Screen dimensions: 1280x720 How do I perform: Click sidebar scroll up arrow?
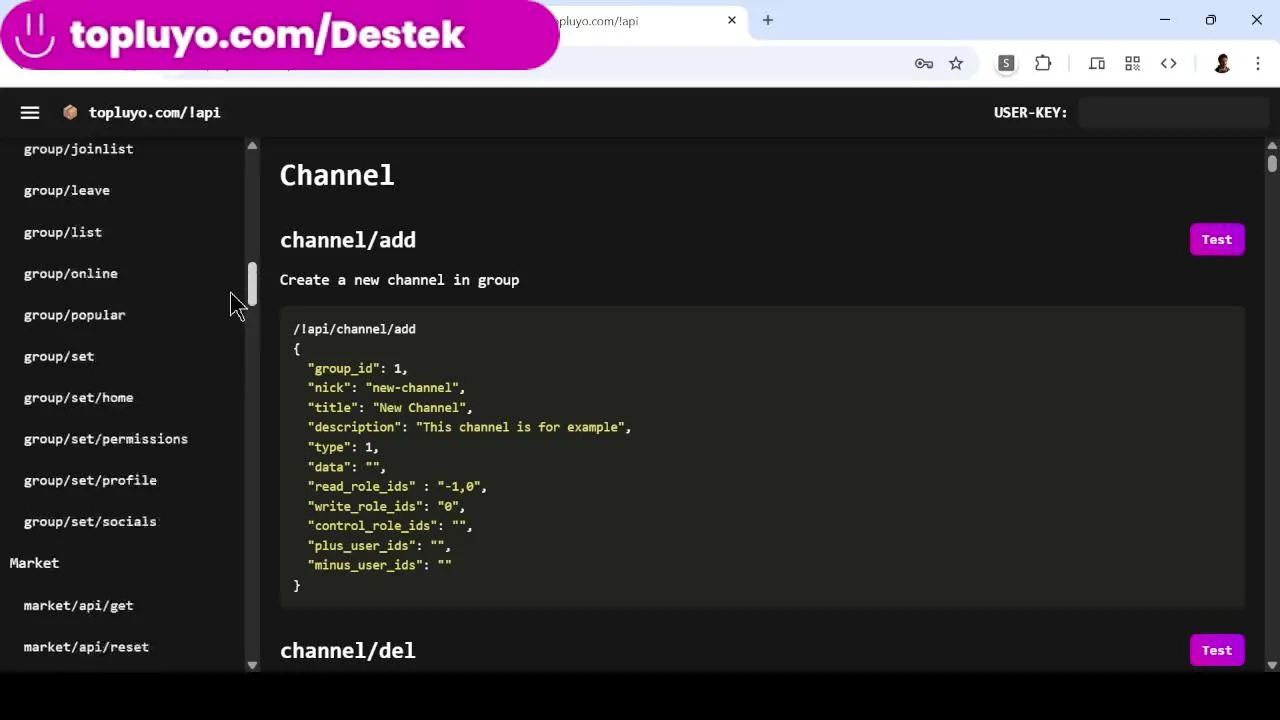(252, 146)
